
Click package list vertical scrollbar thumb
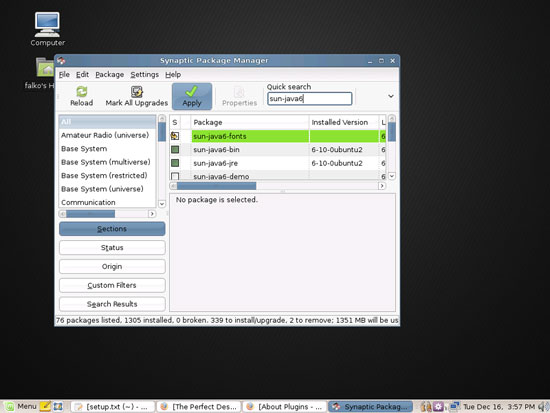[x=392, y=132]
